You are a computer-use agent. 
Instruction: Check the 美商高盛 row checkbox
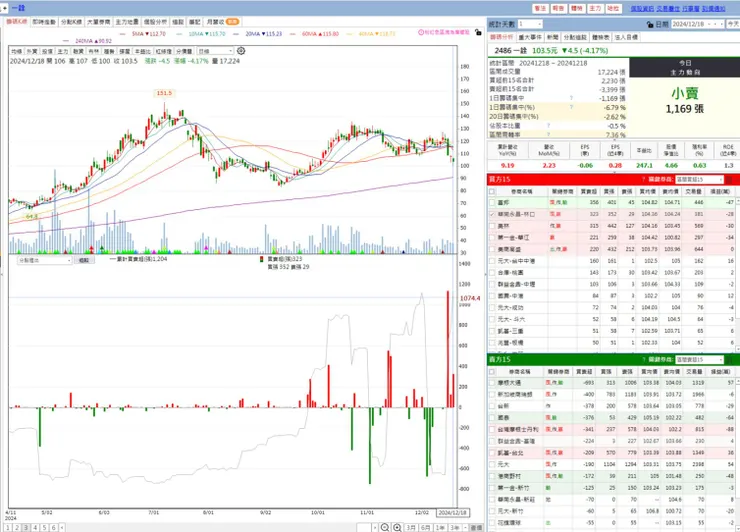coord(492,249)
